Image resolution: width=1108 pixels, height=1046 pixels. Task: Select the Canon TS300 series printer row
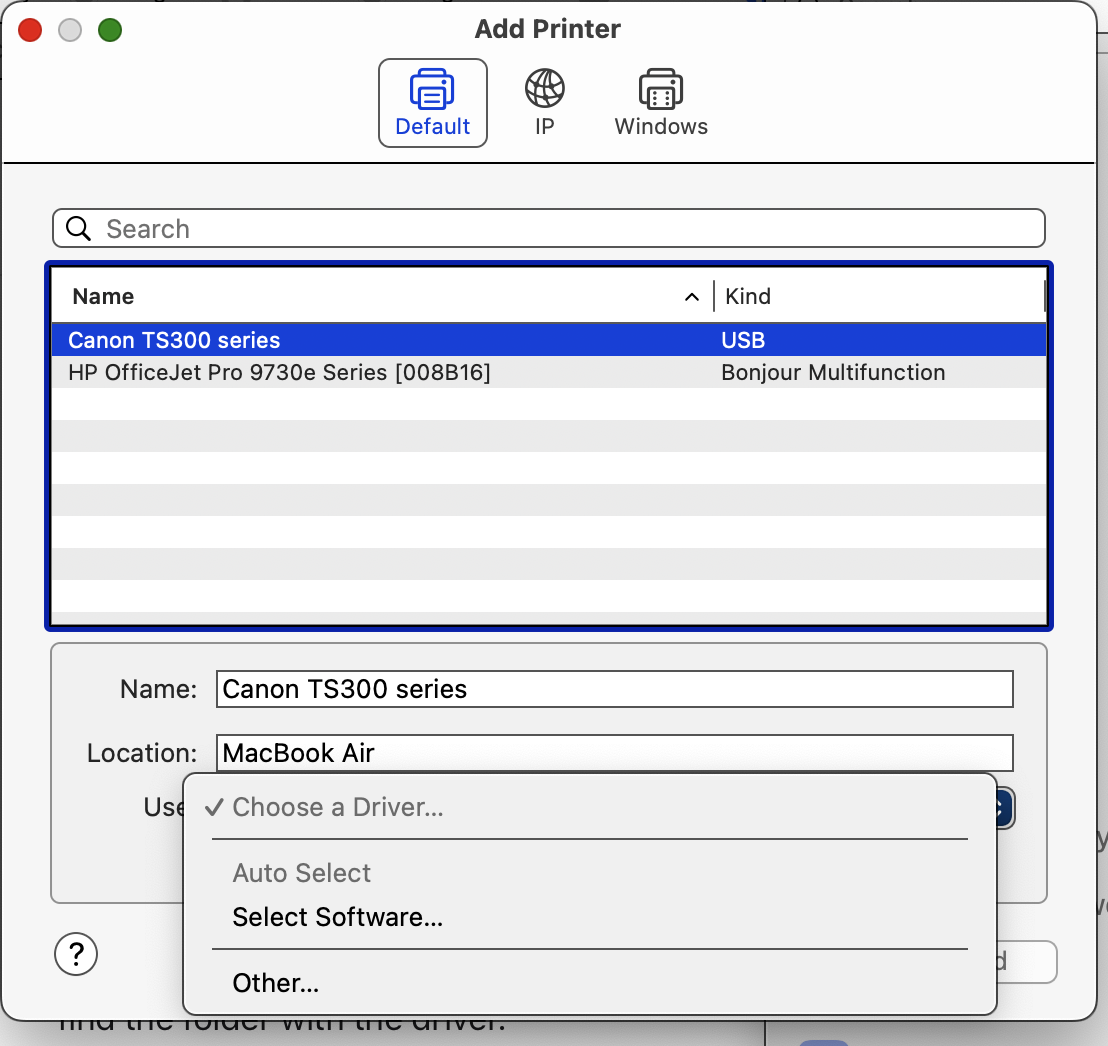click(548, 340)
